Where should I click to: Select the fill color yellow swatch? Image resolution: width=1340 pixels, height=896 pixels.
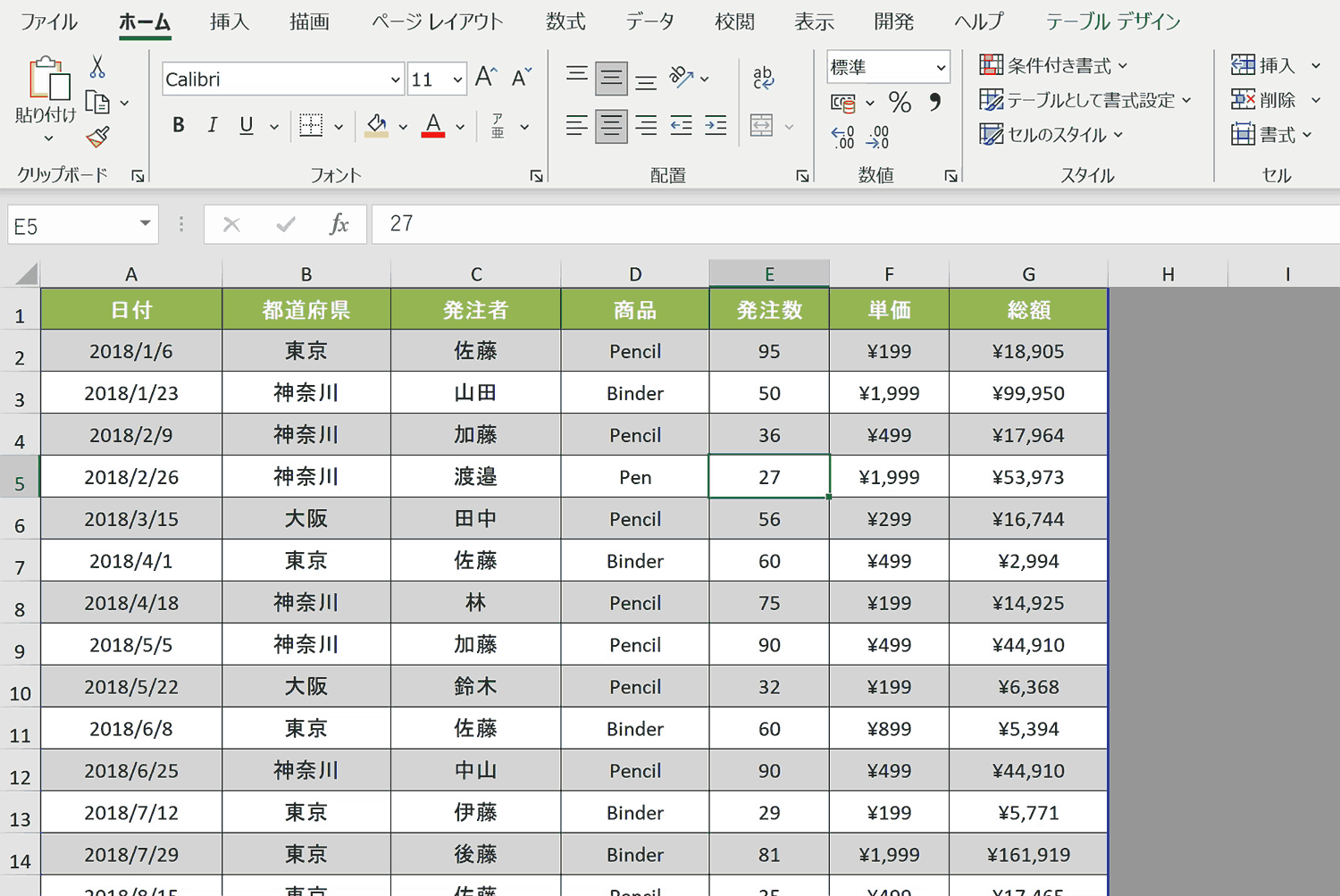376,125
